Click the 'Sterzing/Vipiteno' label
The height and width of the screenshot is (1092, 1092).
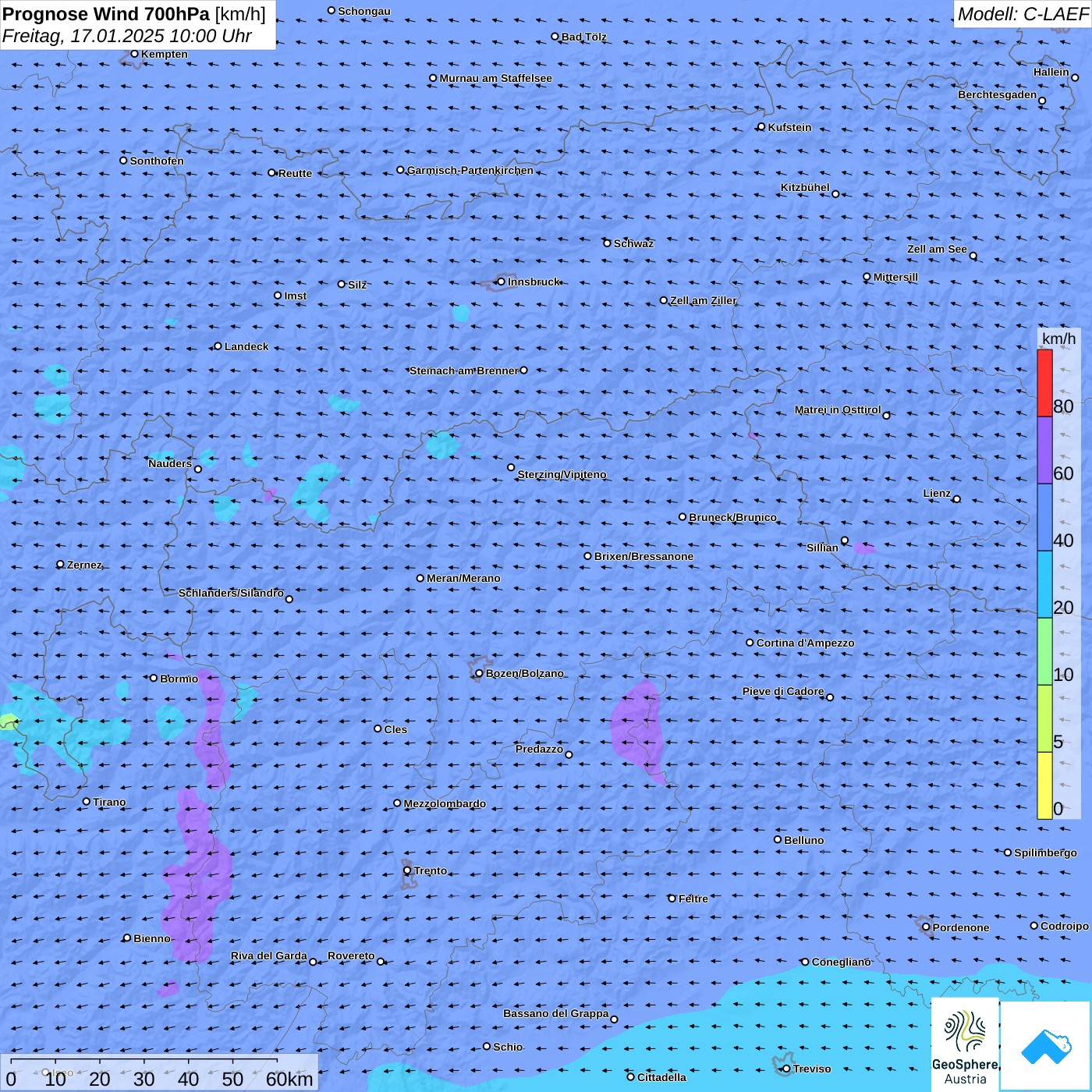click(x=562, y=474)
